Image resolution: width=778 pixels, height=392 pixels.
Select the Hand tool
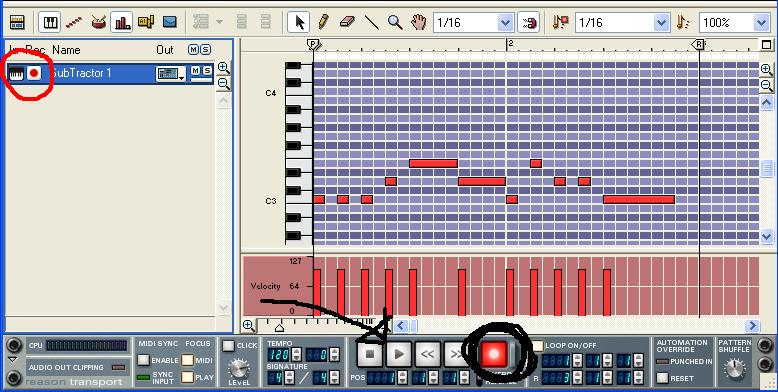pos(419,22)
